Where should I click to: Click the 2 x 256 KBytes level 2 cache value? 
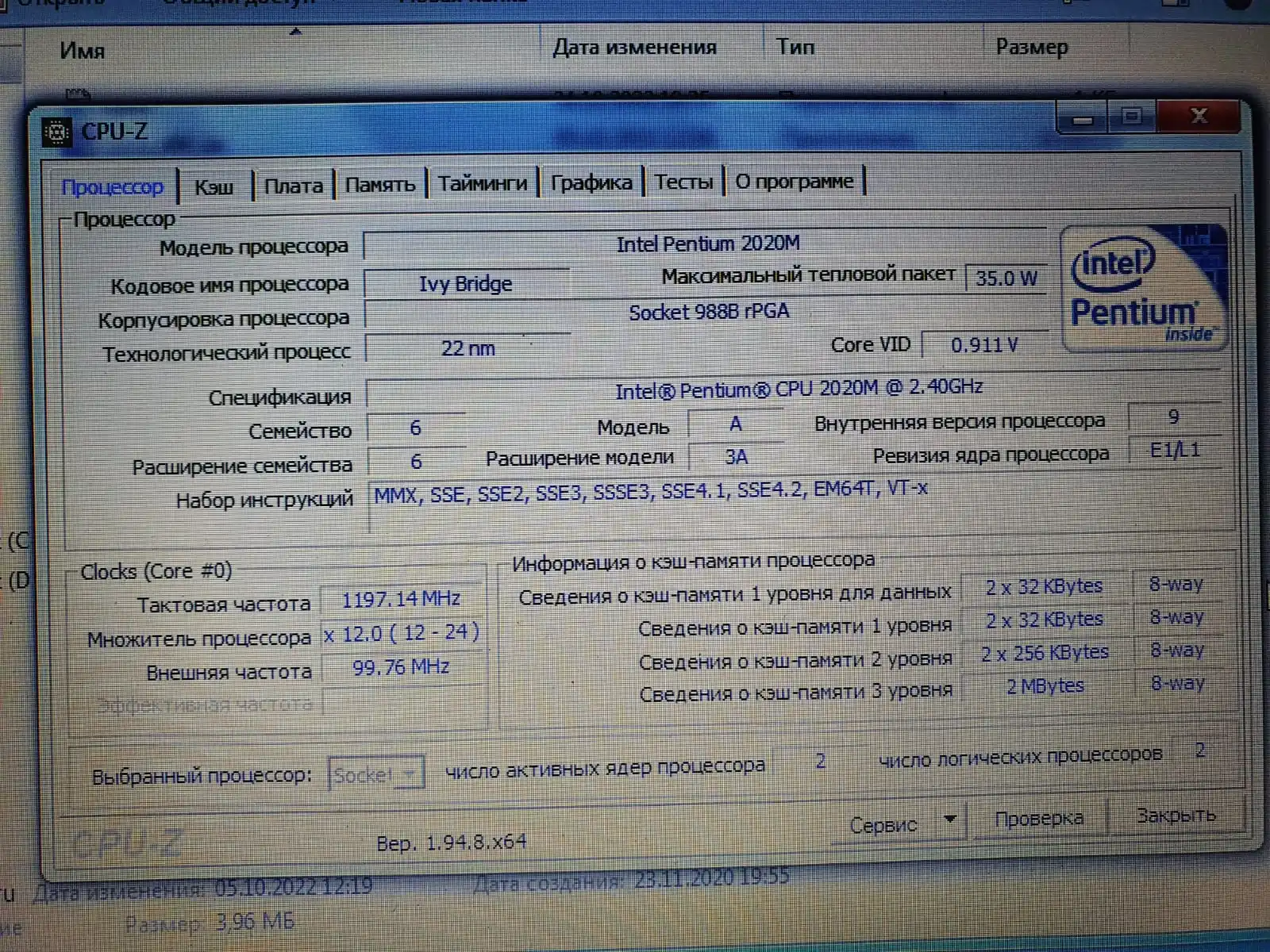(x=1045, y=654)
